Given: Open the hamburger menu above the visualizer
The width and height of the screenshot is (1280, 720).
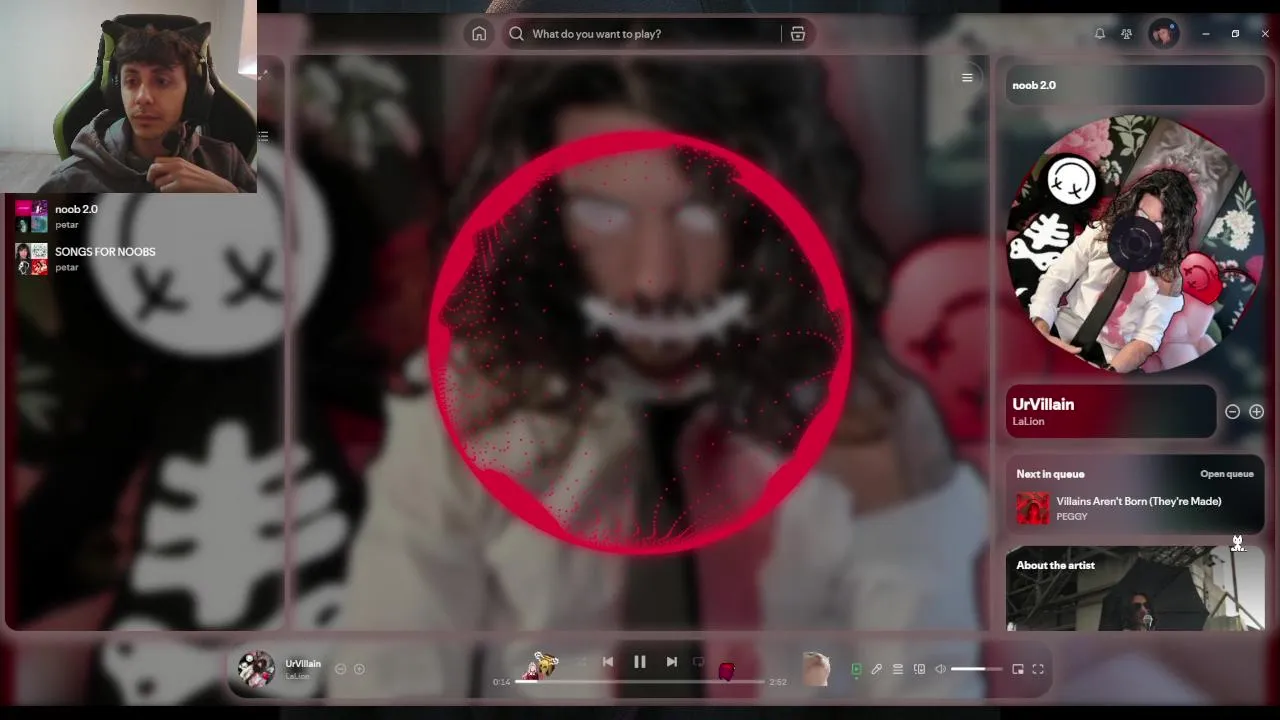Looking at the screenshot, I should 967,77.
